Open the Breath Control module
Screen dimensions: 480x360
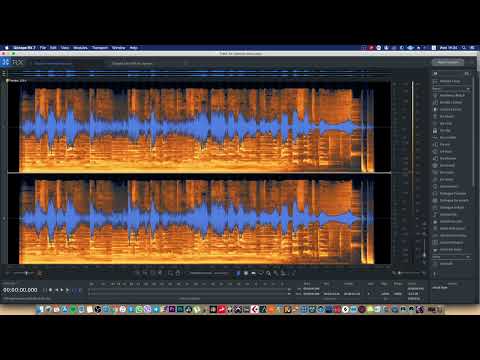coord(452,102)
